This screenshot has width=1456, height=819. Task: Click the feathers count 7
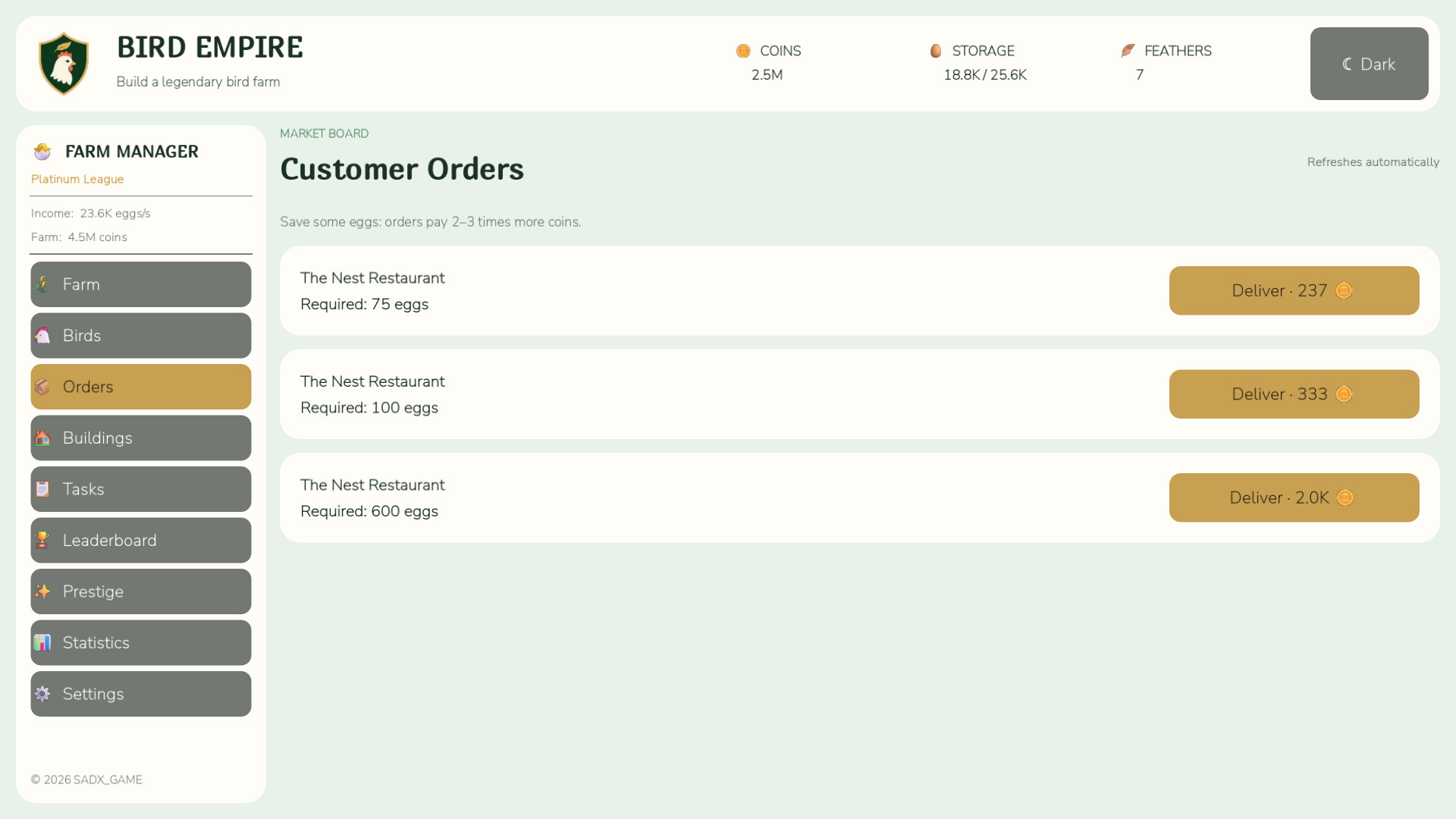coord(1140,74)
